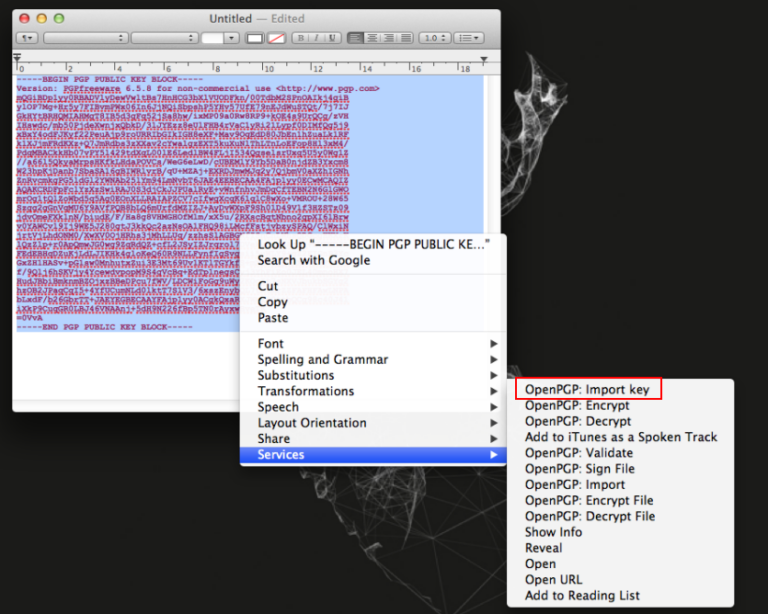Click the left indent ruler marker
Image resolution: width=768 pixels, height=614 pixels.
pyautogui.click(x=17, y=59)
